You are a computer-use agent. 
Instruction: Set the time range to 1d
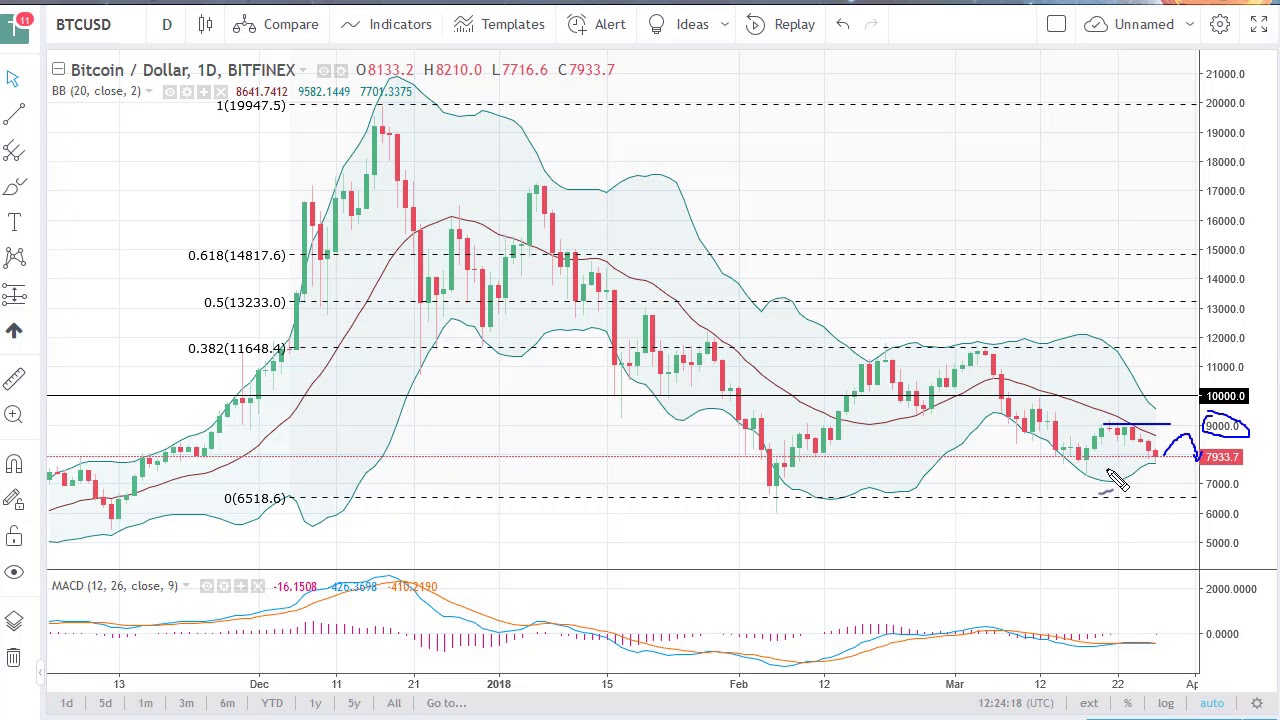(66, 703)
